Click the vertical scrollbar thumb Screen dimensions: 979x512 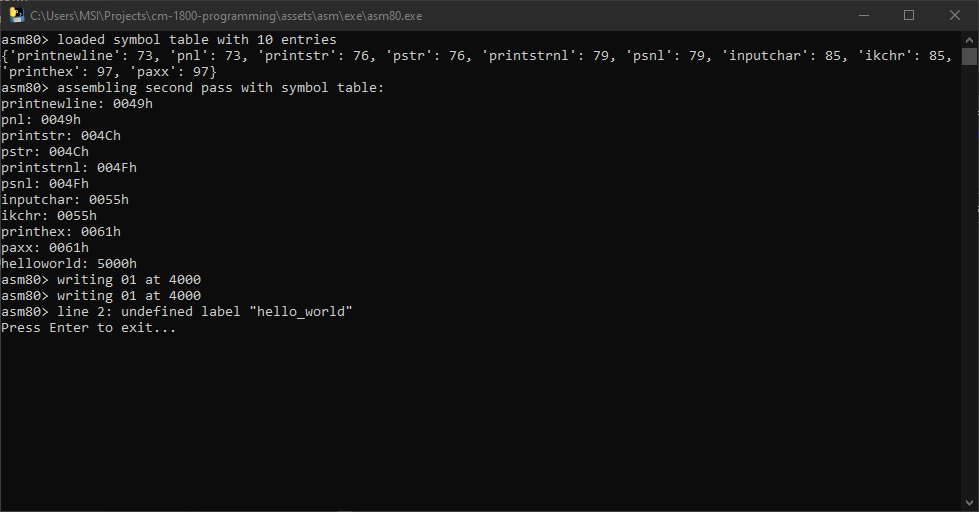pos(969,56)
